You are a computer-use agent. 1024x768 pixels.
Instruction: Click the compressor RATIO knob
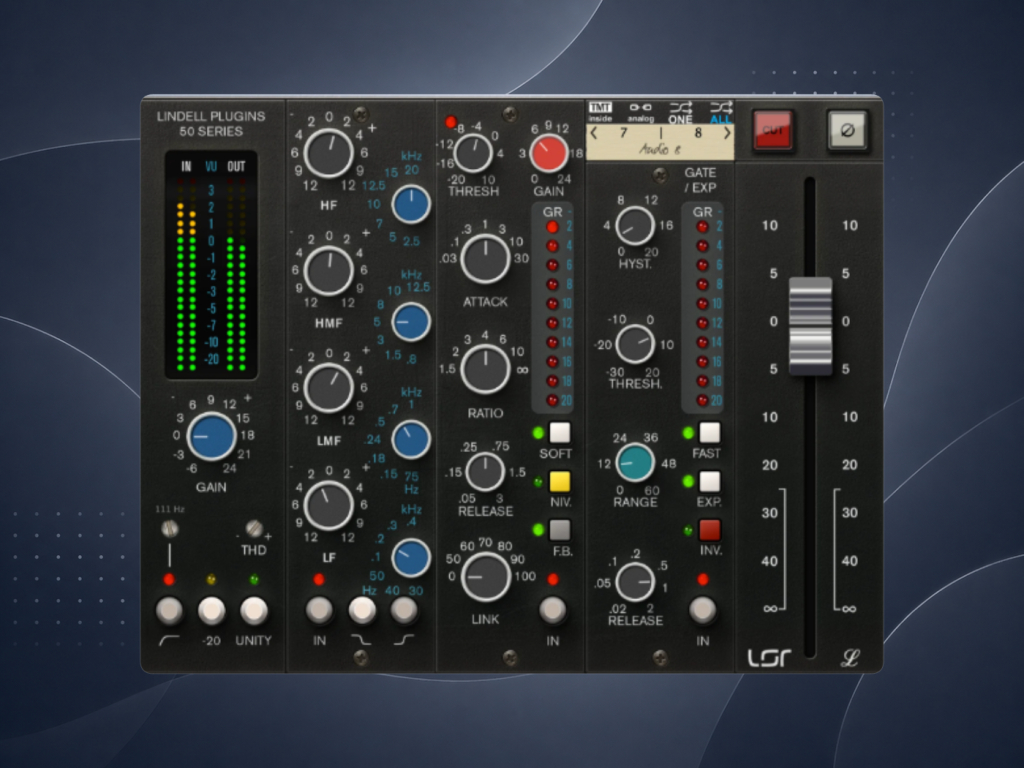tap(485, 370)
